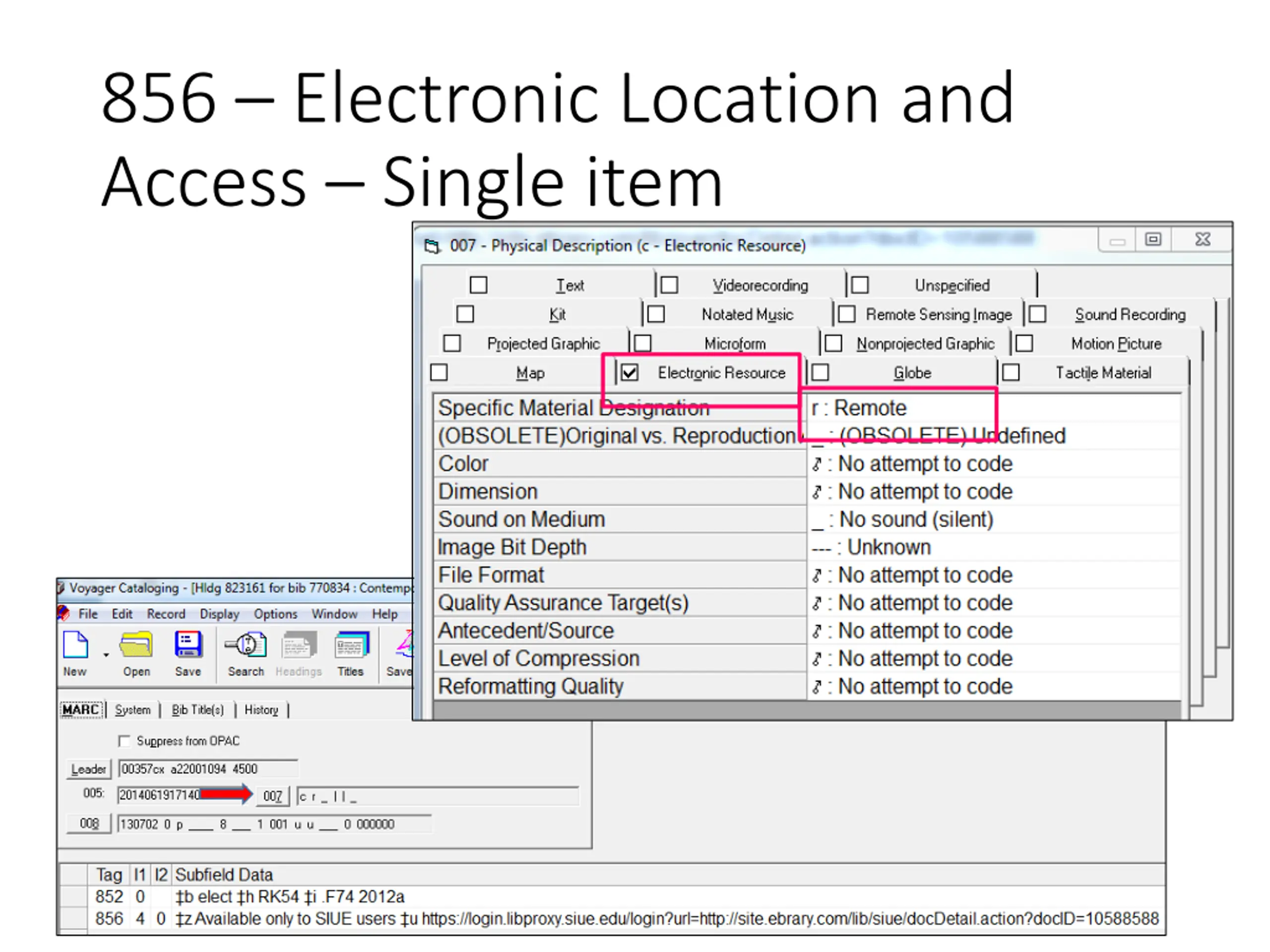Click the 008 value field

pyautogui.click(x=274, y=825)
